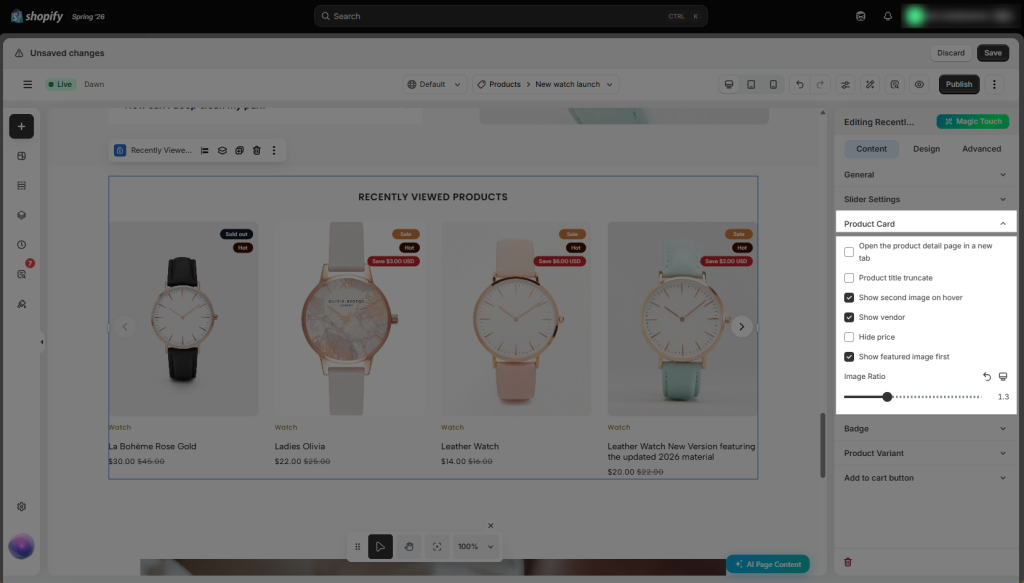This screenshot has height=583, width=1024.
Task: Uncheck Show vendor option
Action: 849,317
